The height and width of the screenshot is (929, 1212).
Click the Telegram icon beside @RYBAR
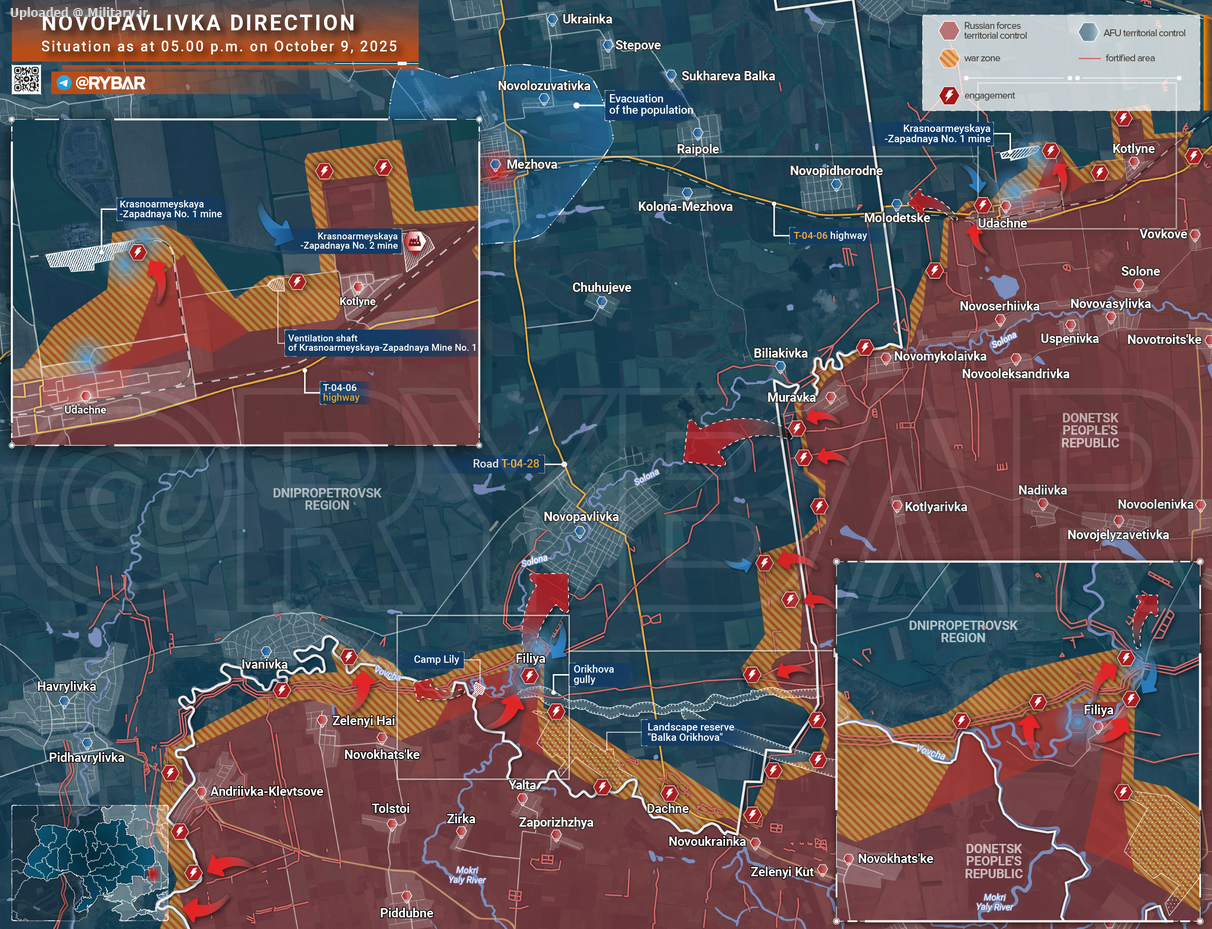coord(64,83)
